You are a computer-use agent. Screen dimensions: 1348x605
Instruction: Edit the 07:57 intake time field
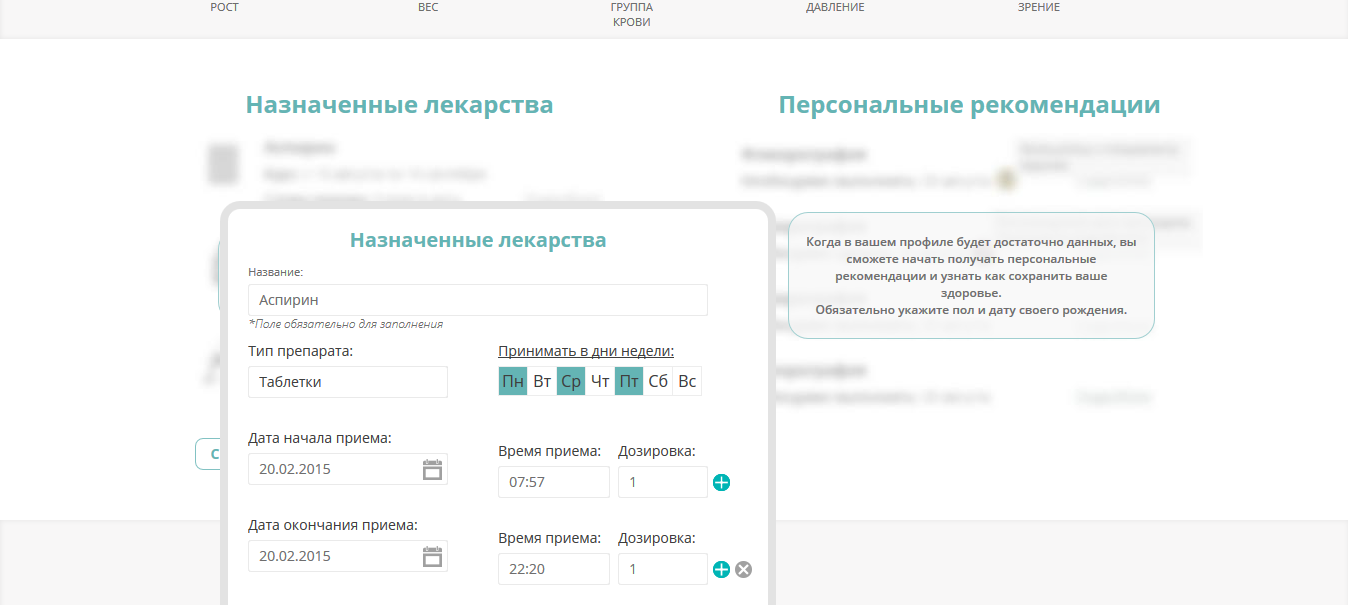(x=553, y=482)
